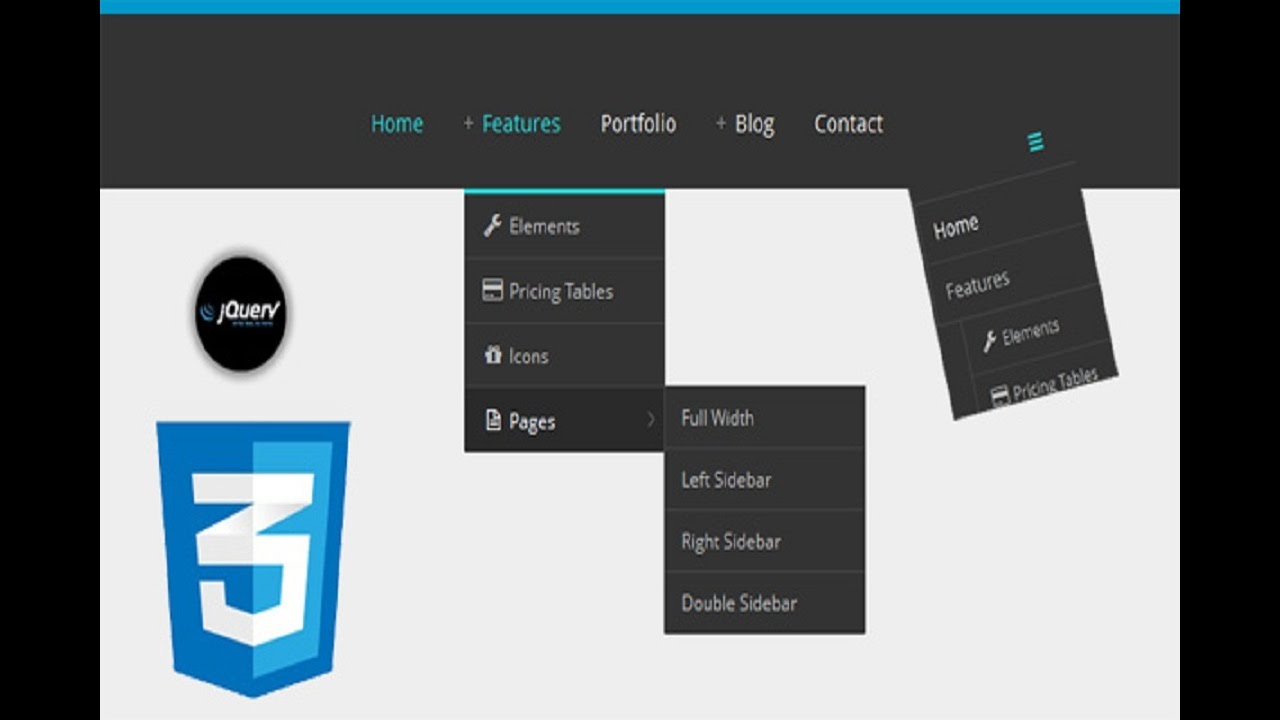Click the chevron arrow on Pages row
The height and width of the screenshot is (720, 1280).
pyautogui.click(x=651, y=420)
